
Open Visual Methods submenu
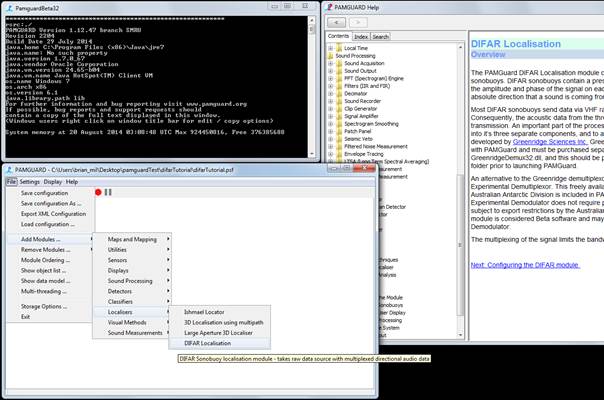tap(132, 323)
